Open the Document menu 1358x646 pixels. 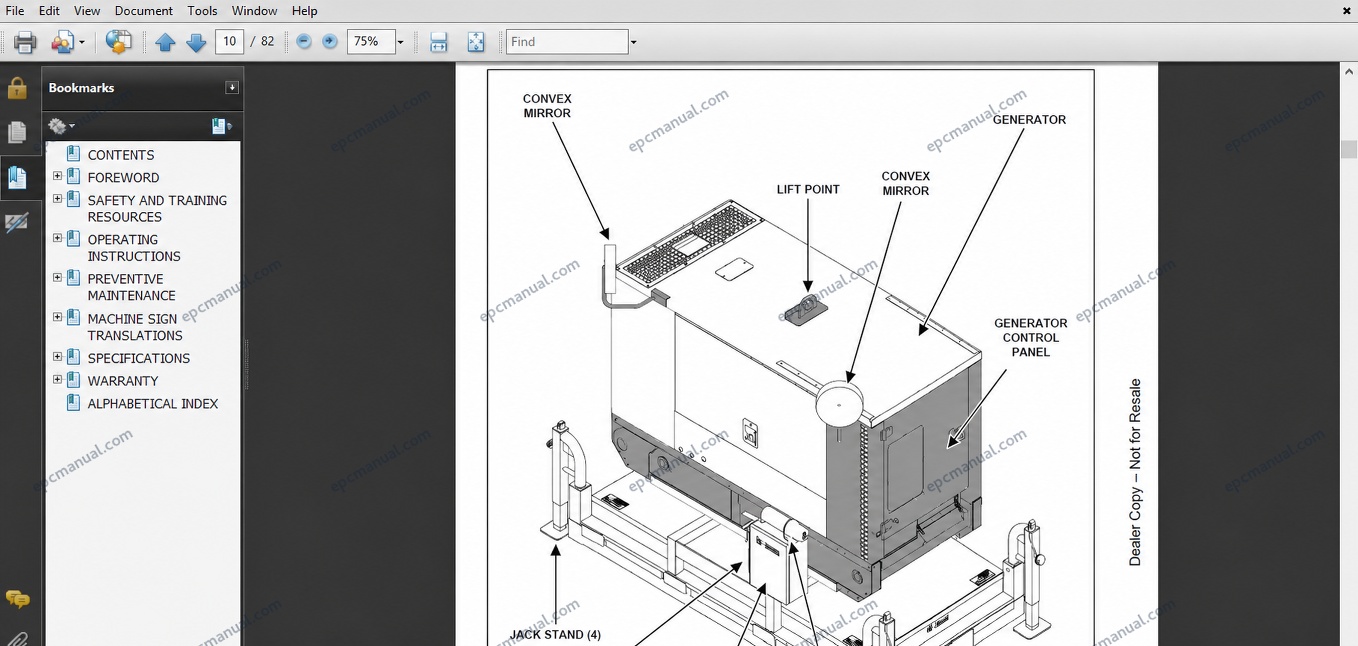point(143,11)
